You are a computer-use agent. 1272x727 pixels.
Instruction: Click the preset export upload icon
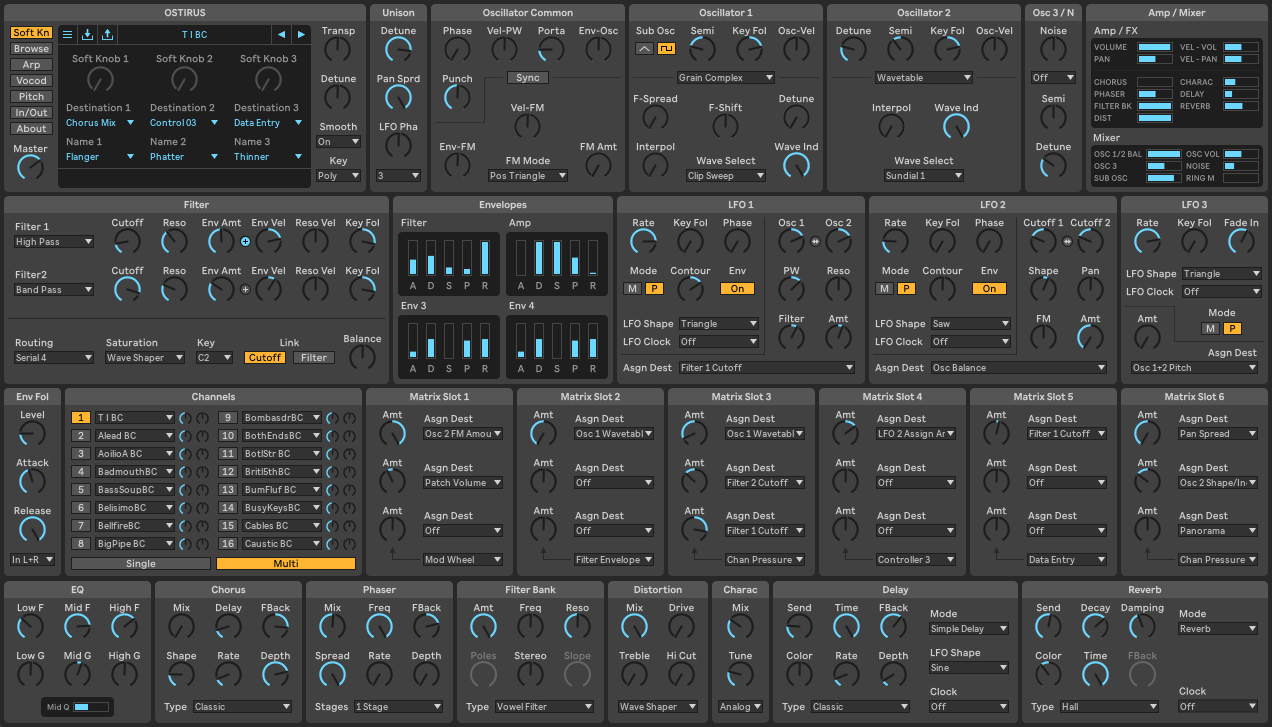tap(107, 35)
